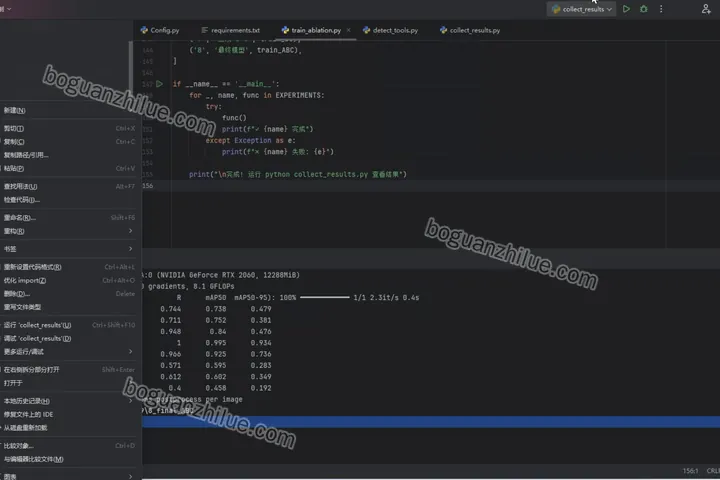Expand the 书签 submenu
The height and width of the screenshot is (480, 720).
[x=69, y=249]
